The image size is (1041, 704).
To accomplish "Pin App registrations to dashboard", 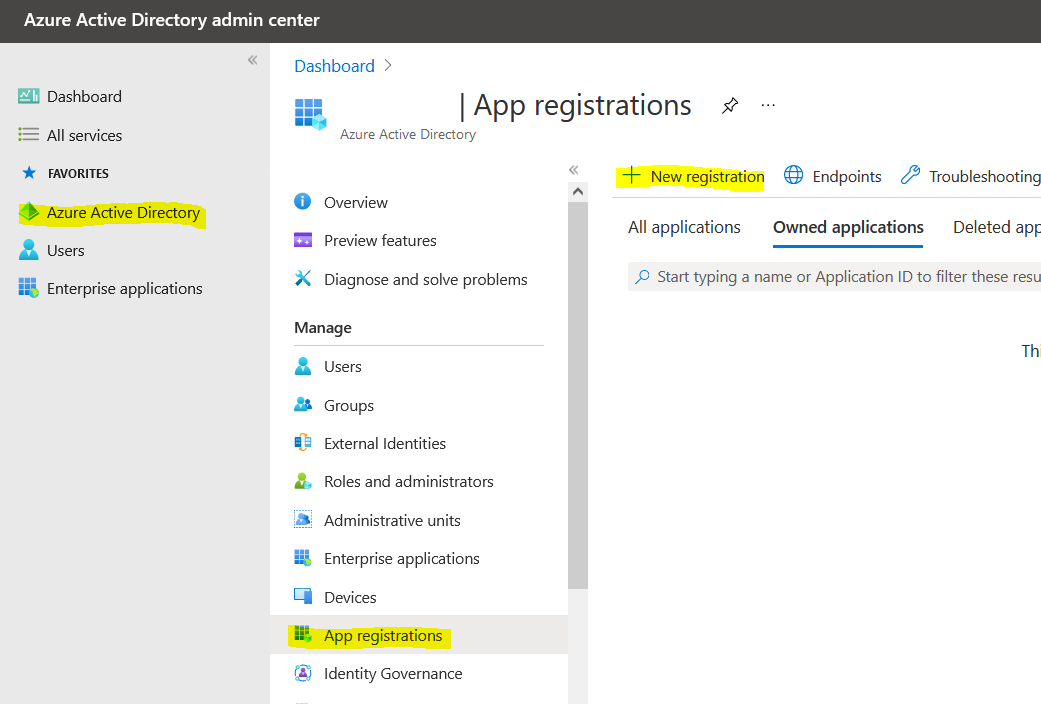I will (x=729, y=105).
